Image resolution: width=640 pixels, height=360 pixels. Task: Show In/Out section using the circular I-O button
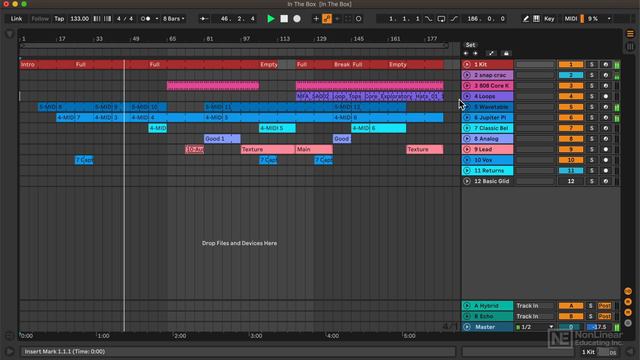pos(628,291)
